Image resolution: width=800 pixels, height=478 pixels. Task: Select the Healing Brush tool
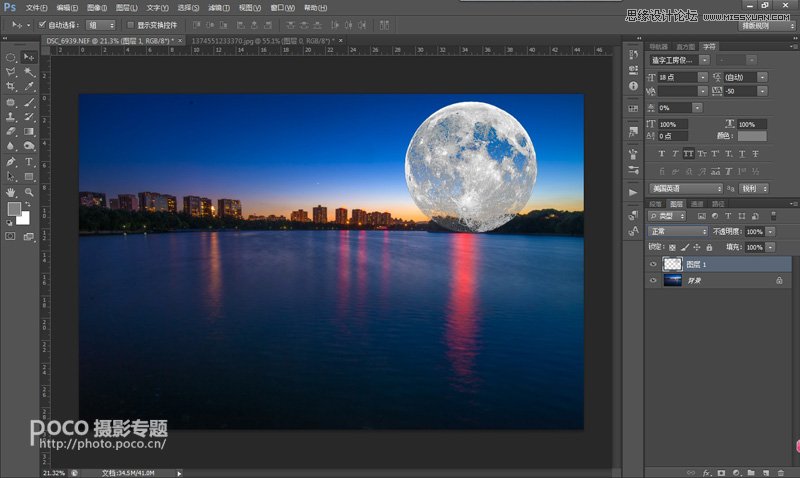pos(11,102)
